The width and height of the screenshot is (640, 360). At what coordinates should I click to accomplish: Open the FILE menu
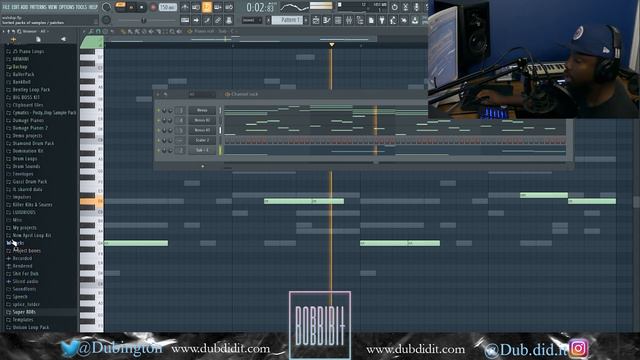[6, 7]
